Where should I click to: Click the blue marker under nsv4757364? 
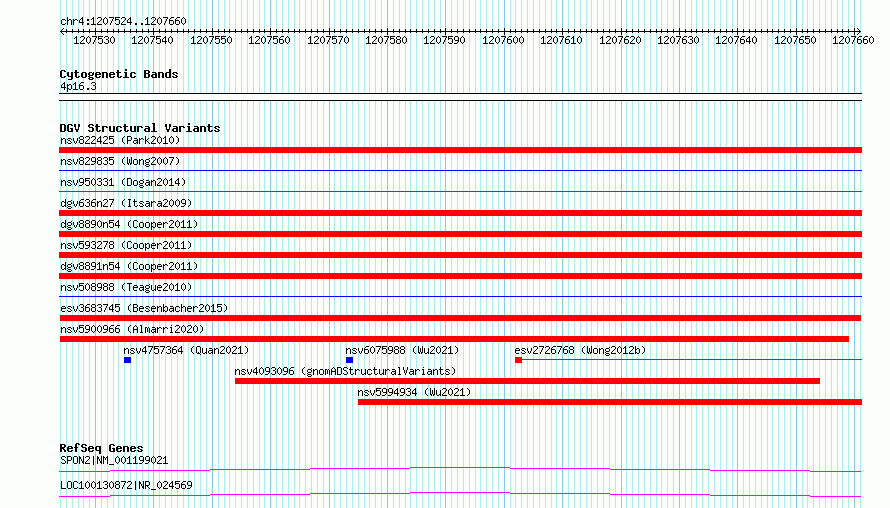pos(128,360)
